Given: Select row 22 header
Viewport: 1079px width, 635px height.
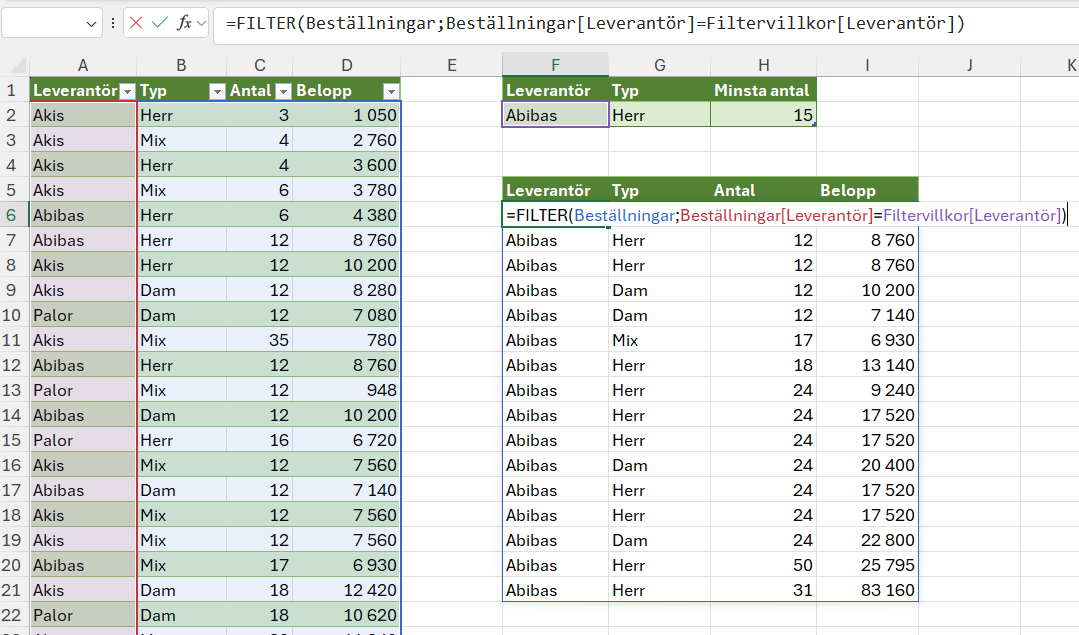Looking at the screenshot, I should (12, 615).
